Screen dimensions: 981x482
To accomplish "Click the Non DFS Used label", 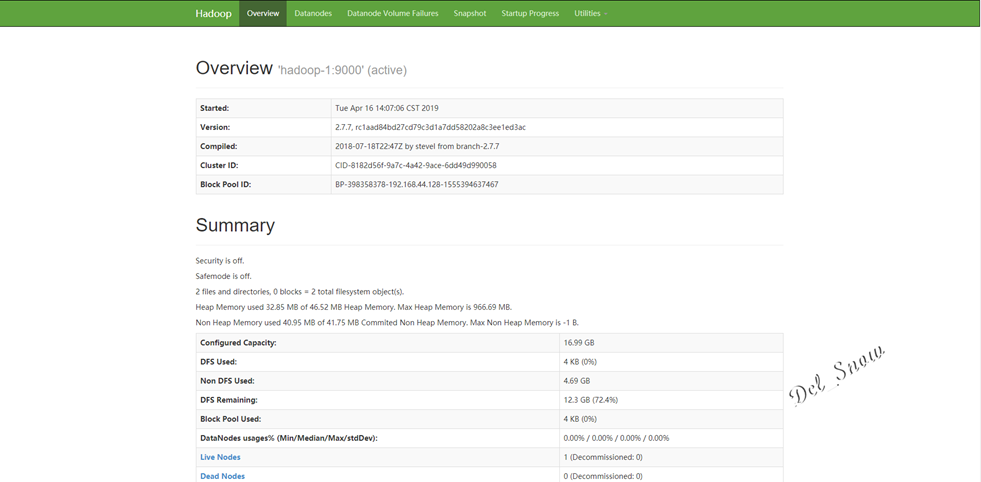I will pyautogui.click(x=227, y=381).
